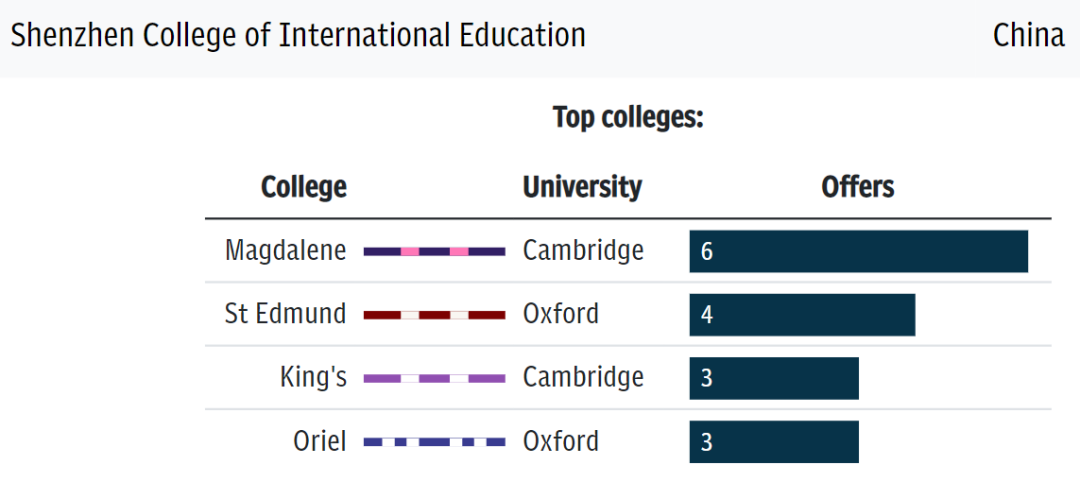Click the King's offers bar showing 3
The width and height of the screenshot is (1080, 482).
coord(774,378)
